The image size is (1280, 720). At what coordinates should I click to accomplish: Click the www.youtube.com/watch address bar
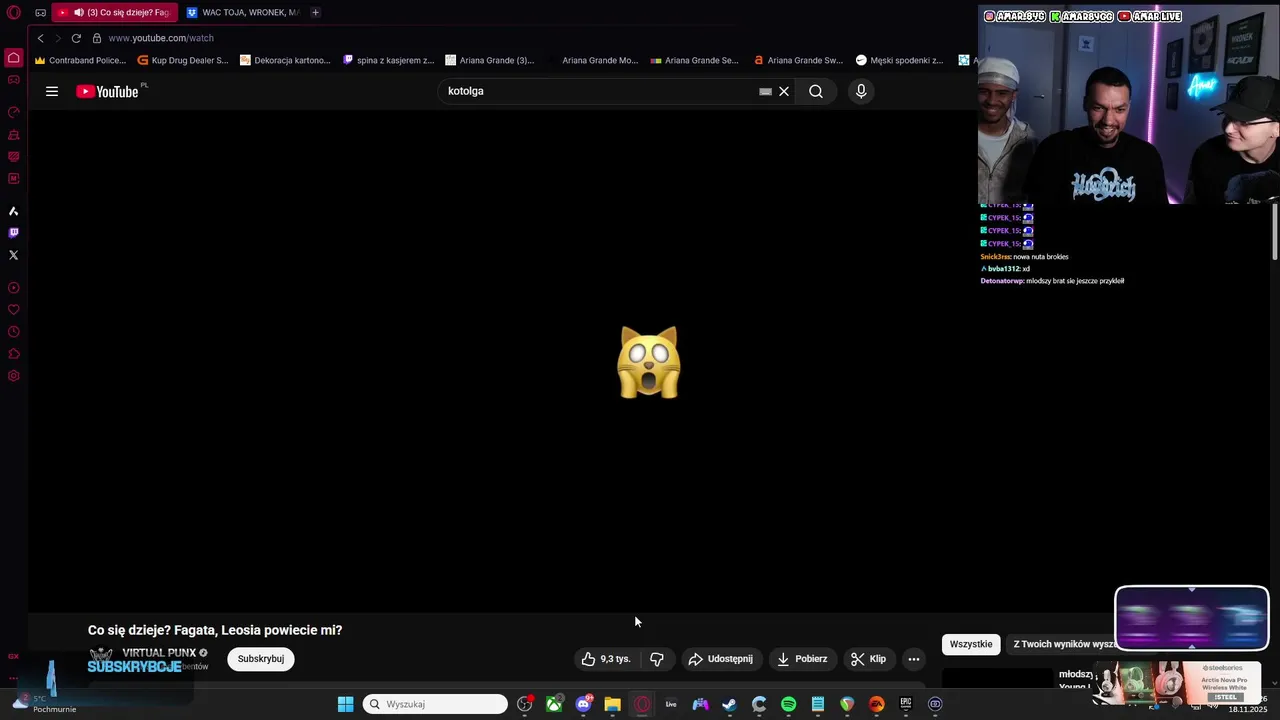(x=160, y=38)
